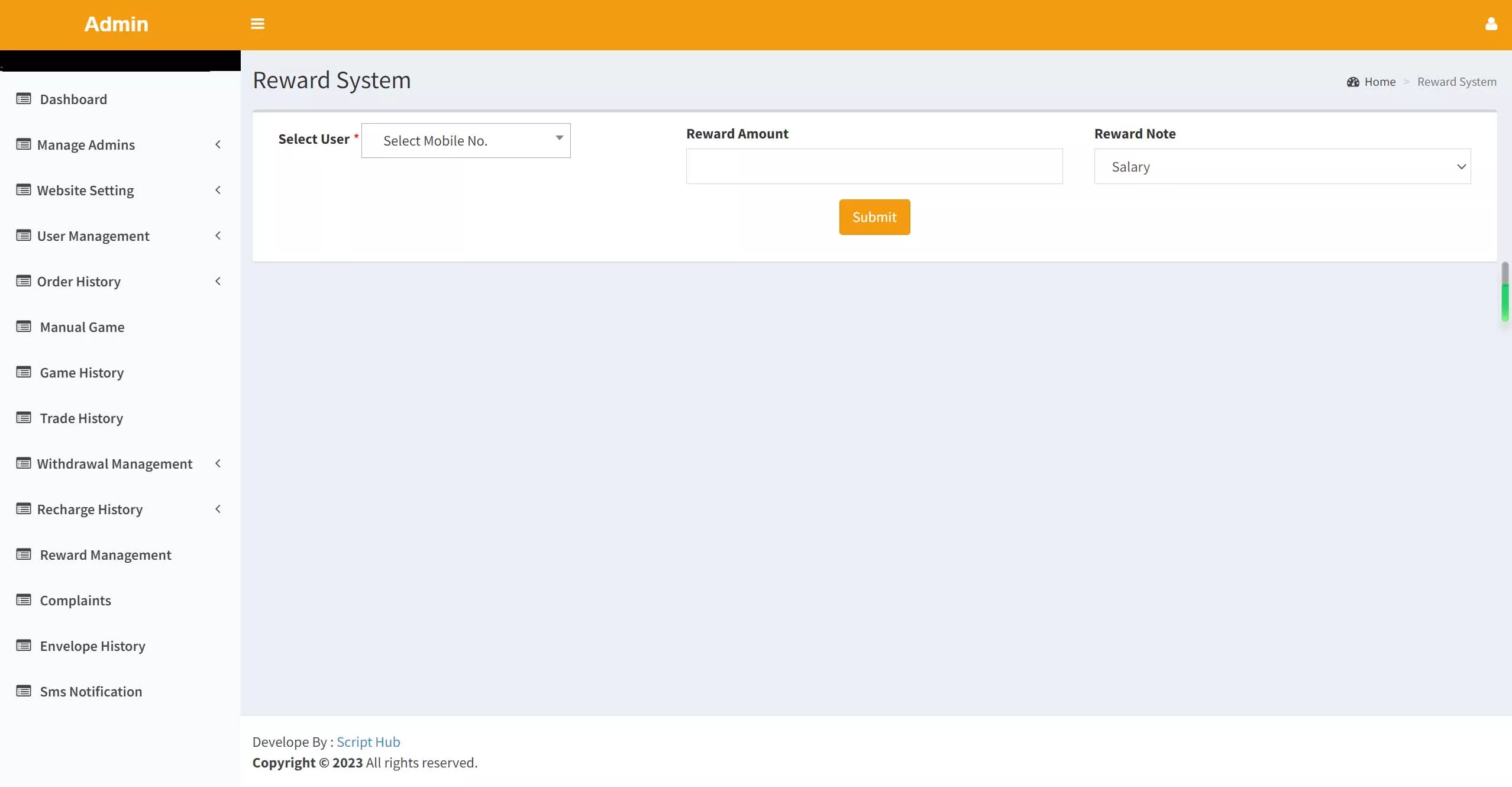1512x787 pixels.
Task: Click the Manual Game sidebar icon
Action: [x=24, y=327]
